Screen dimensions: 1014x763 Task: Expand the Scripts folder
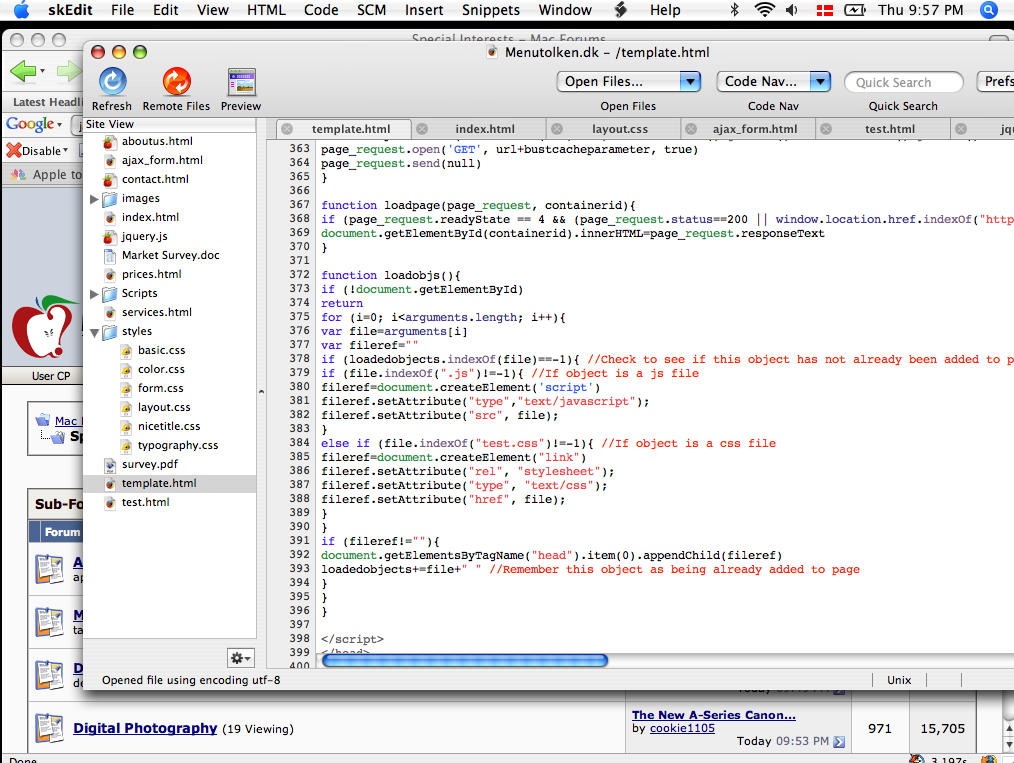[94, 294]
